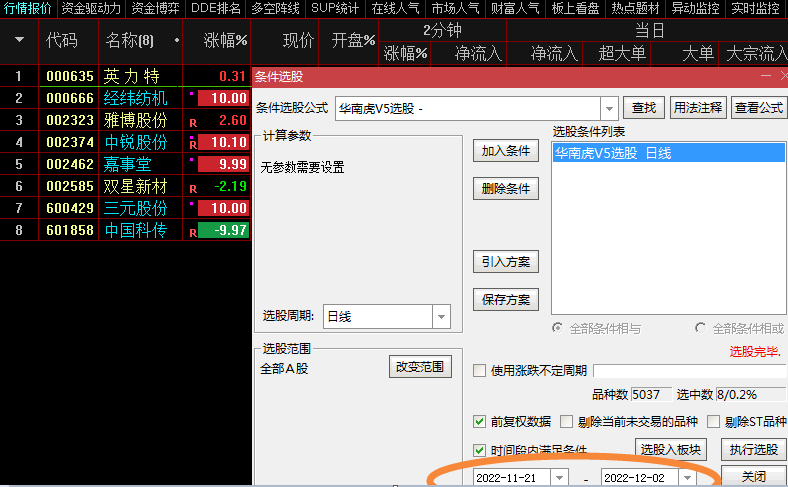Click the 关闭 button
The width and height of the screenshot is (788, 487).
tap(753, 476)
